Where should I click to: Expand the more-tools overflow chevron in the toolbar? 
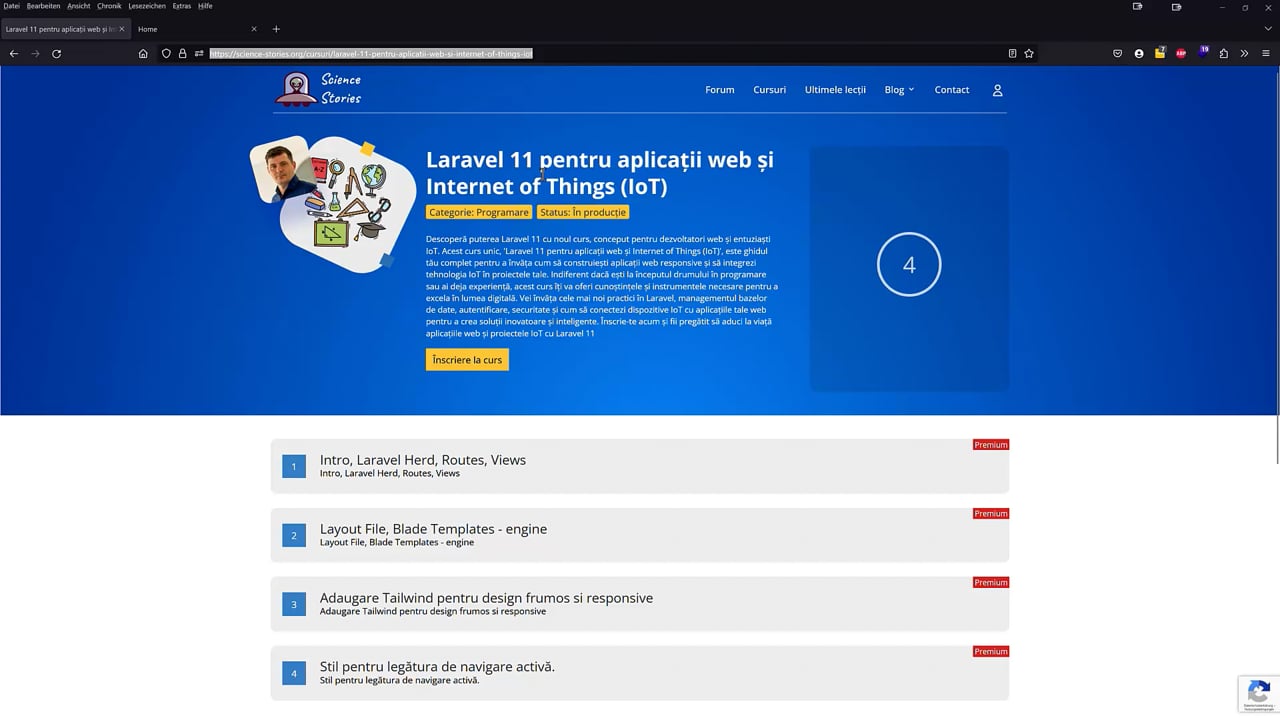click(x=1245, y=54)
